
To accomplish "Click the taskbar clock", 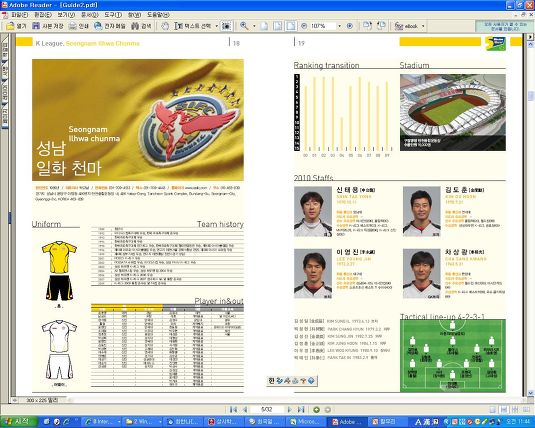I will click(x=517, y=422).
